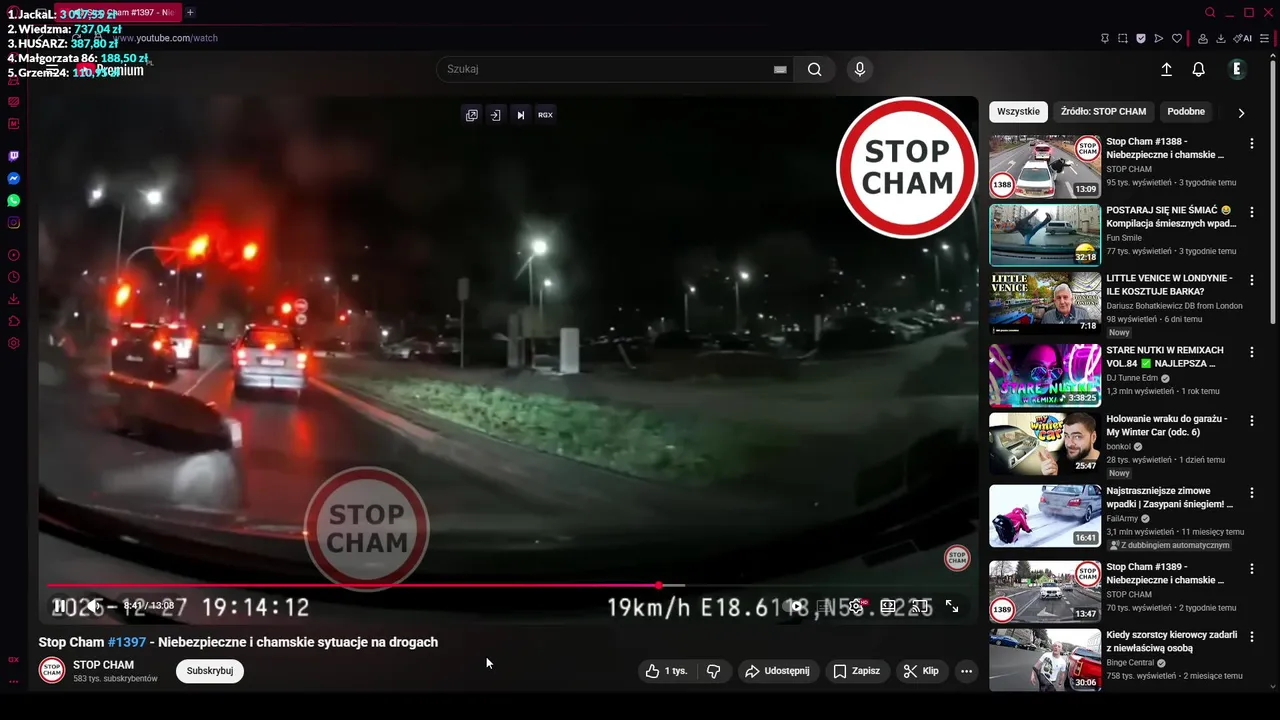The height and width of the screenshot is (720, 1280).
Task: Open a new browser tab with plus
Action: (190, 12)
